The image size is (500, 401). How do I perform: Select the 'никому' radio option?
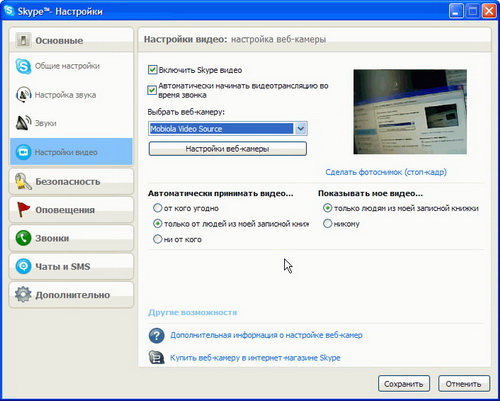[328, 223]
